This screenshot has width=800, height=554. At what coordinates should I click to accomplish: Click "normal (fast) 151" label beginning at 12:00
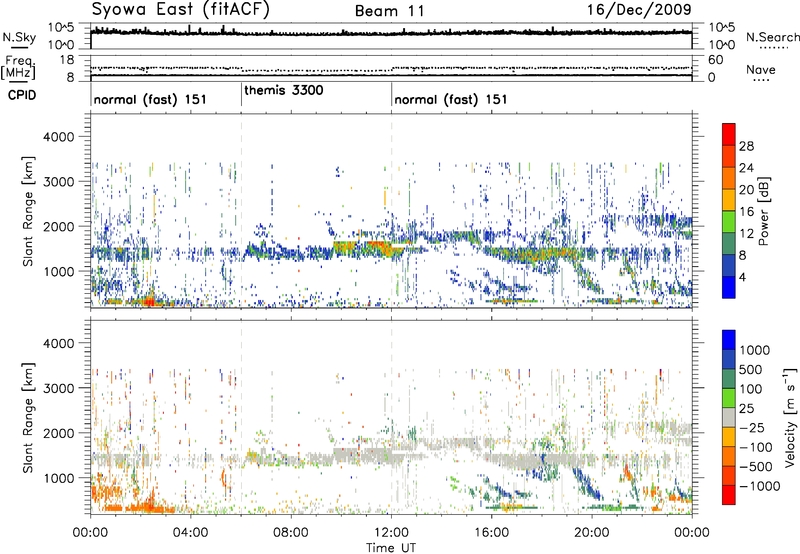[451, 99]
